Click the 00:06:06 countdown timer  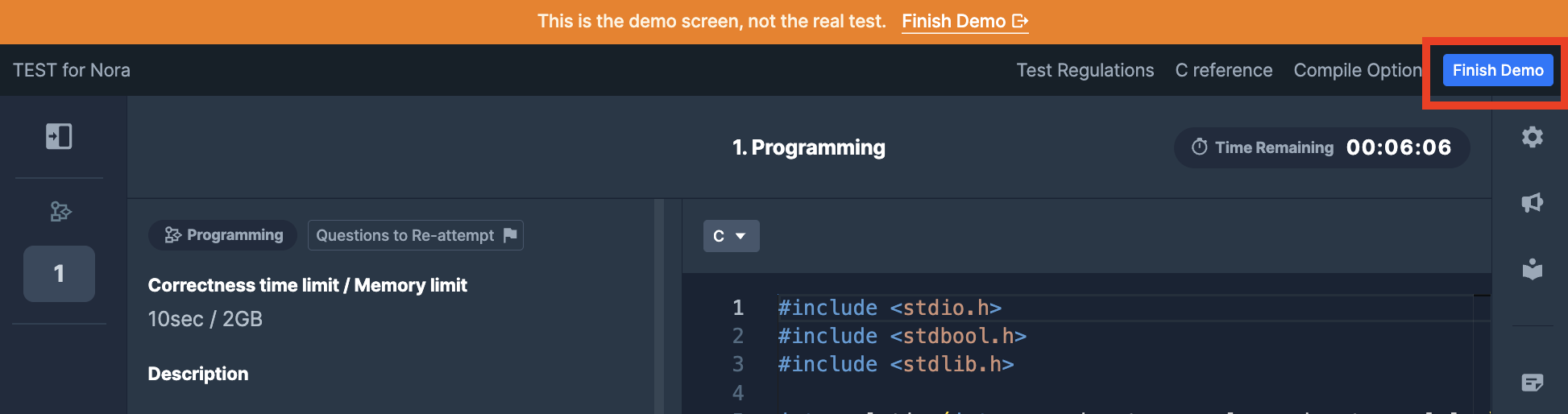tap(1398, 147)
